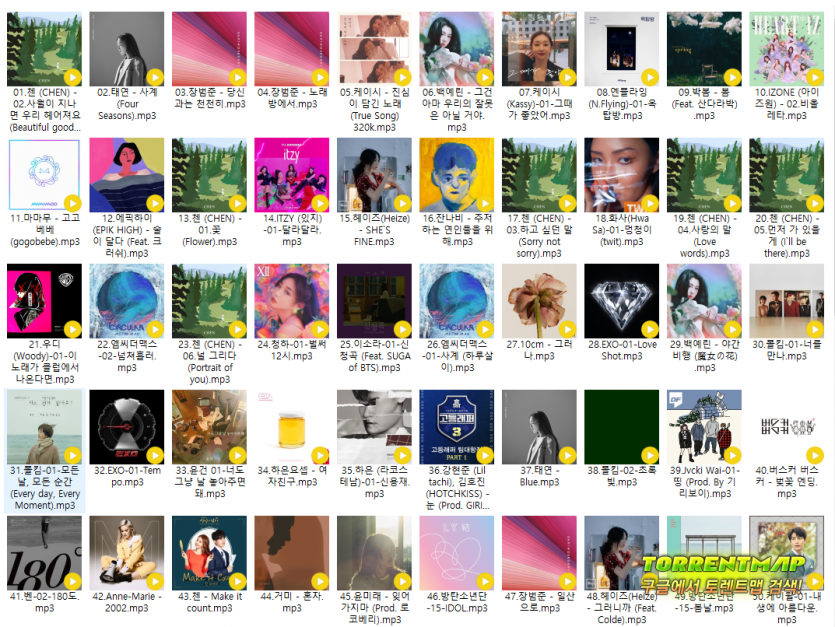Click the 11.마마무 gogobebe file icon
This screenshot has height=627, width=835.
[x=44, y=175]
